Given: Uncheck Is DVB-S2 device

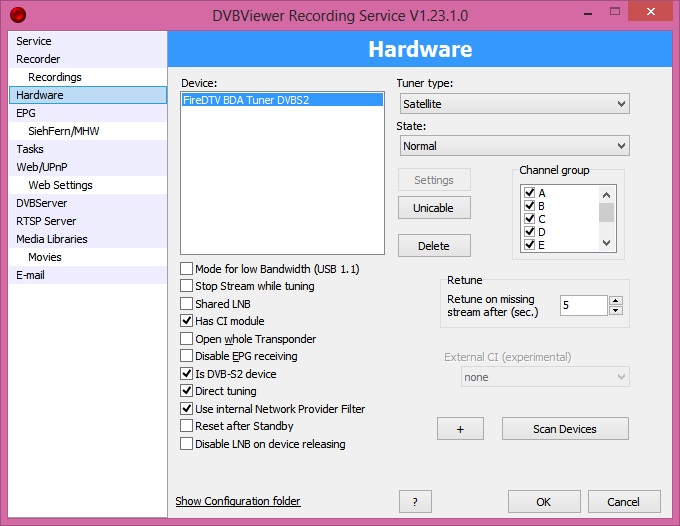Looking at the screenshot, I should (186, 373).
